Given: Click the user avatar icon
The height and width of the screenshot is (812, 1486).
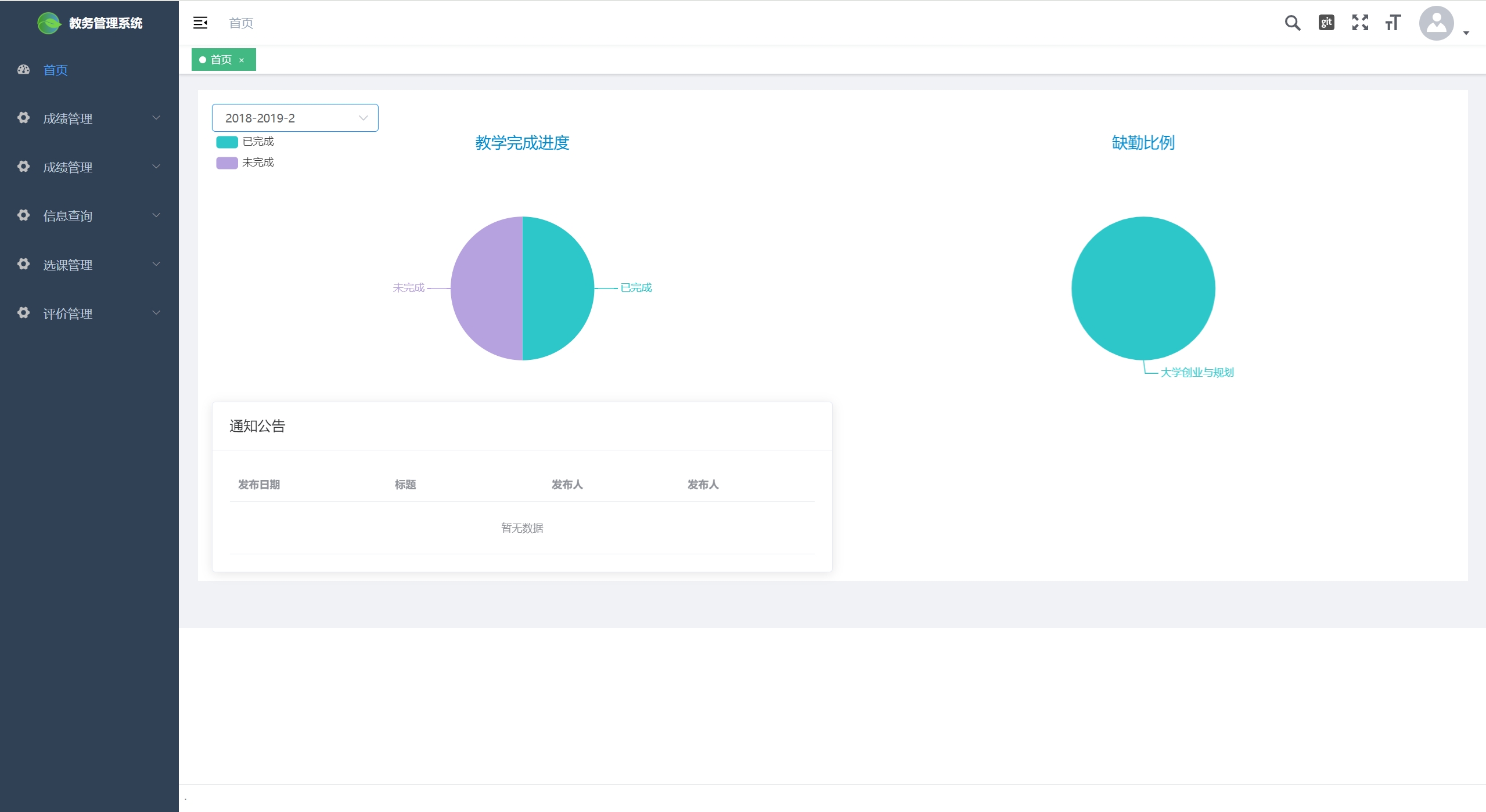Looking at the screenshot, I should [1436, 23].
